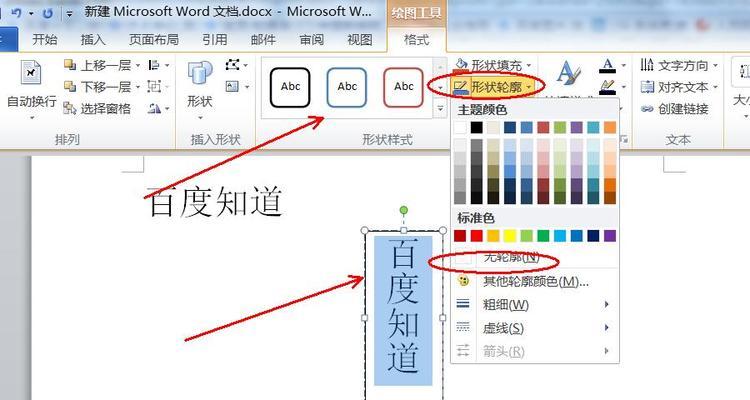Choose the orange theme color swatch

pyautogui.click(x=610, y=127)
